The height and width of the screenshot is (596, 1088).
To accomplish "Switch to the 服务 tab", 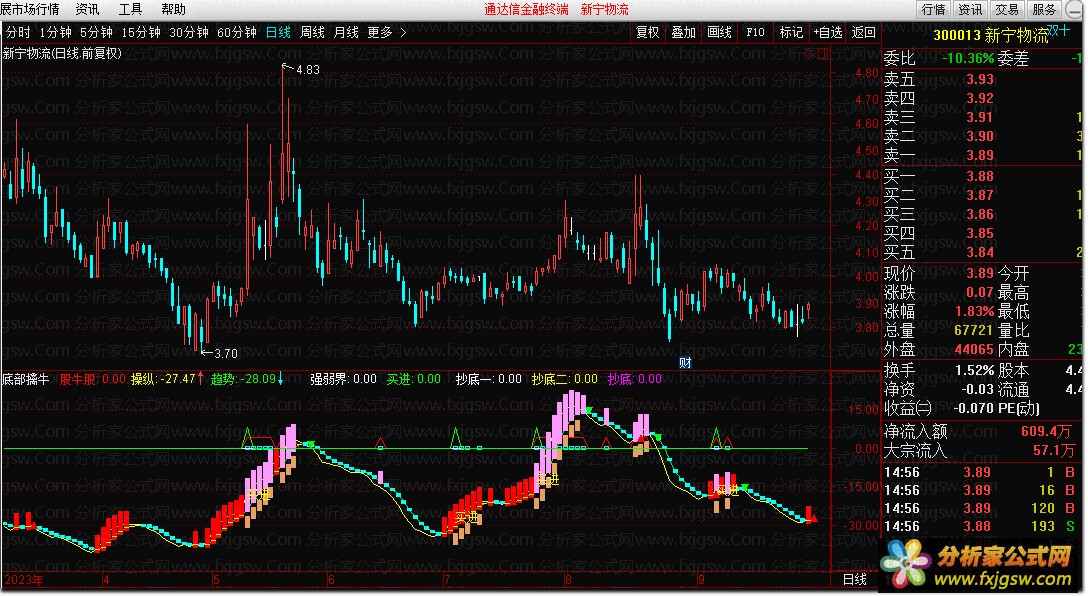I will 1044,9.
